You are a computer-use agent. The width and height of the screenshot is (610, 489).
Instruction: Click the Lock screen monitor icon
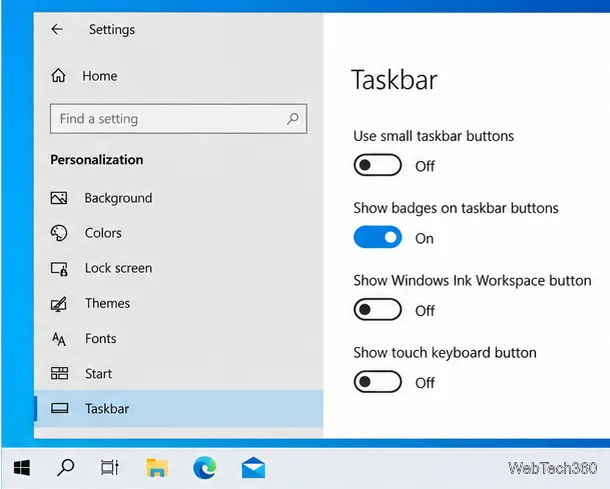click(59, 268)
